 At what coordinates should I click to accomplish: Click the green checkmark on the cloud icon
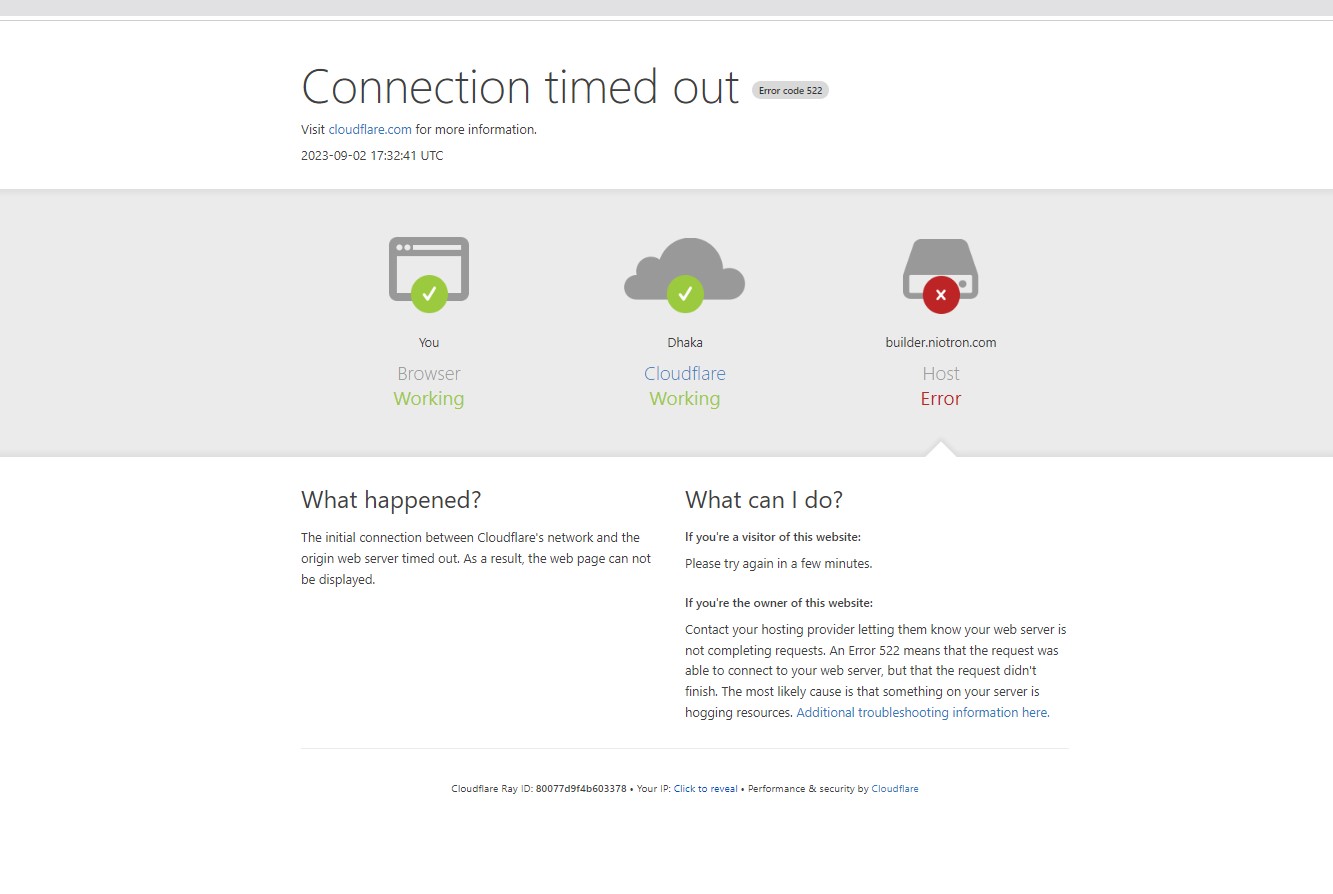point(685,294)
